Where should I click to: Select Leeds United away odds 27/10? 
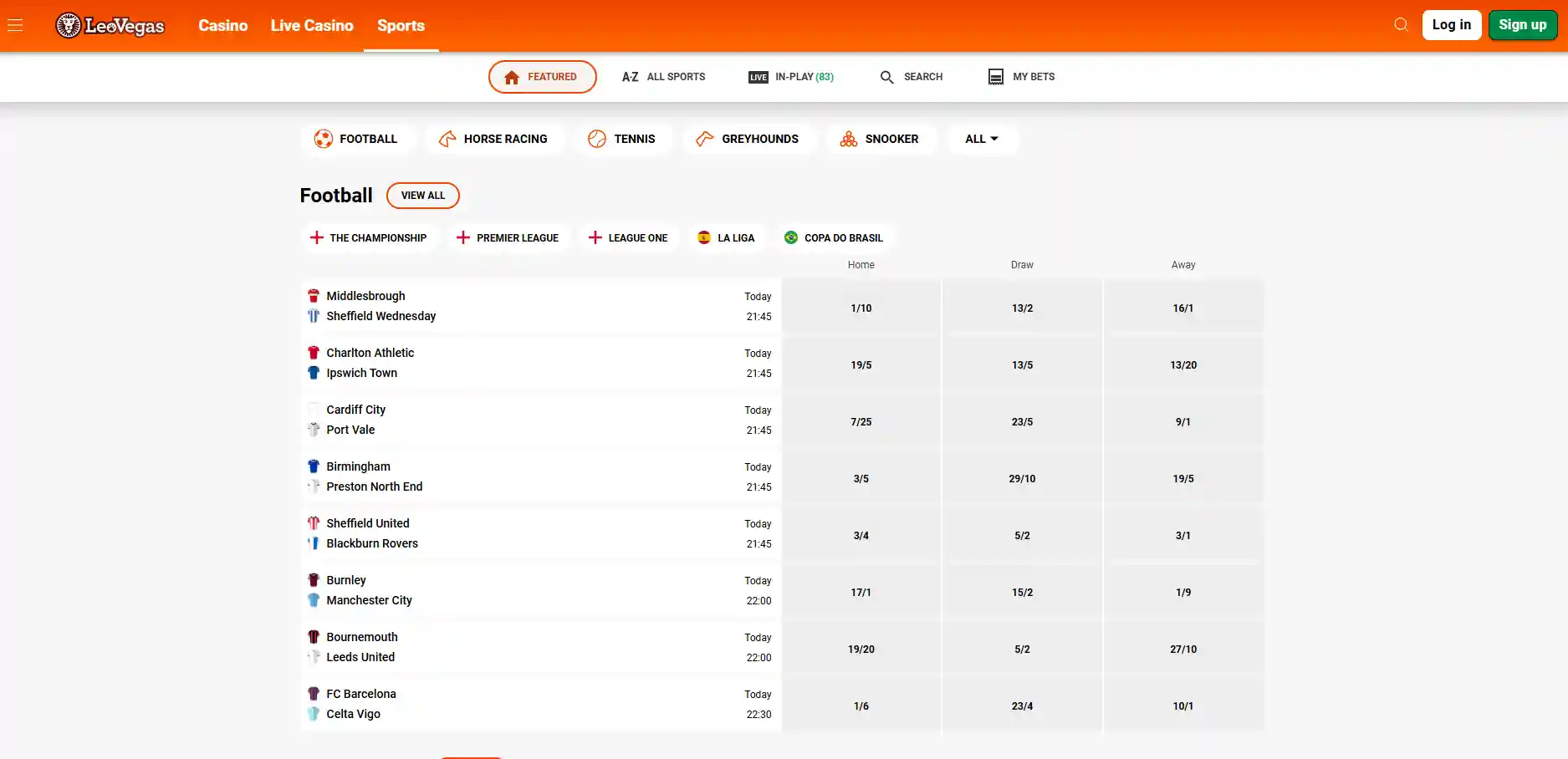[1183, 649]
